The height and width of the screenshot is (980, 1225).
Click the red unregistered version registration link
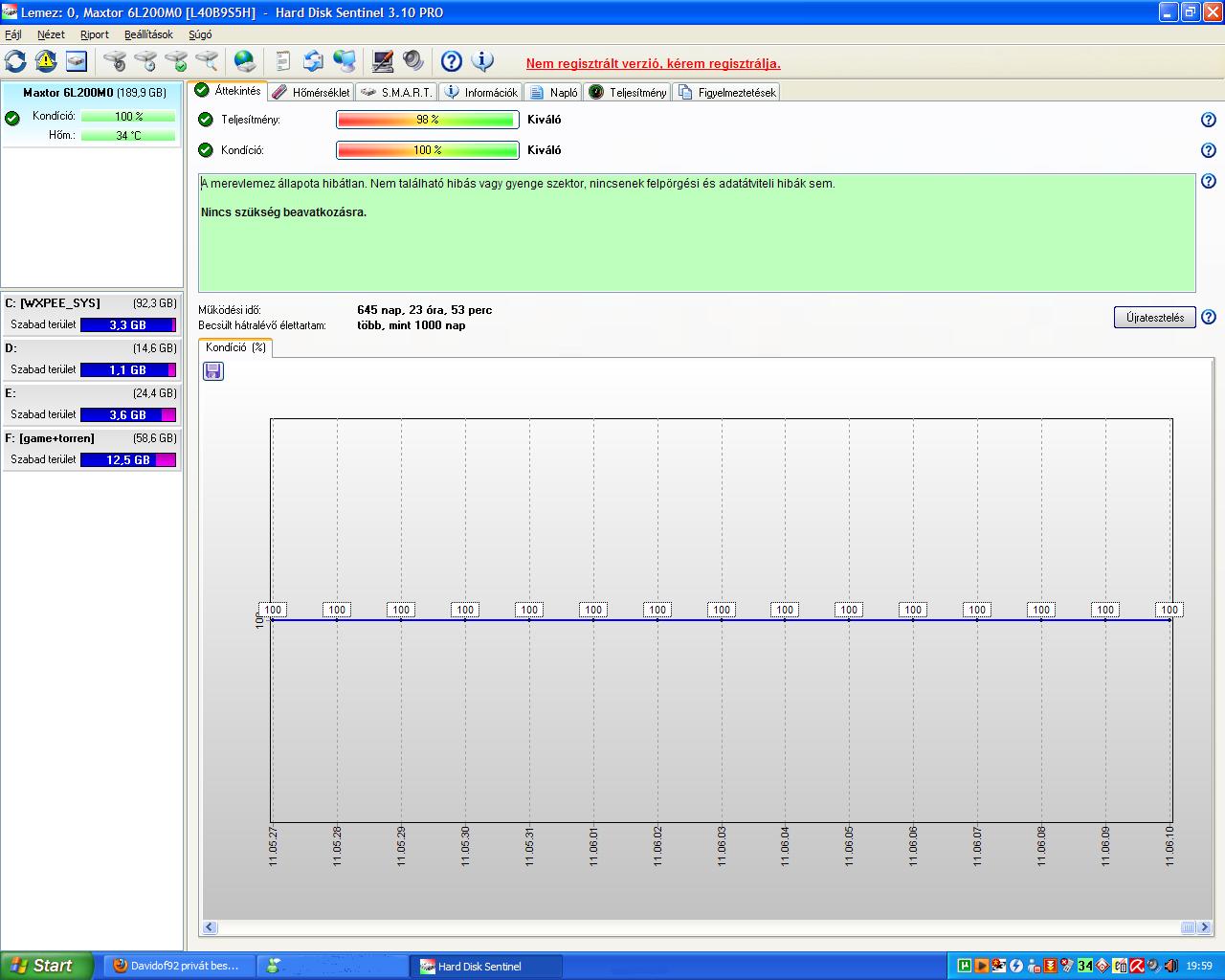tap(653, 64)
